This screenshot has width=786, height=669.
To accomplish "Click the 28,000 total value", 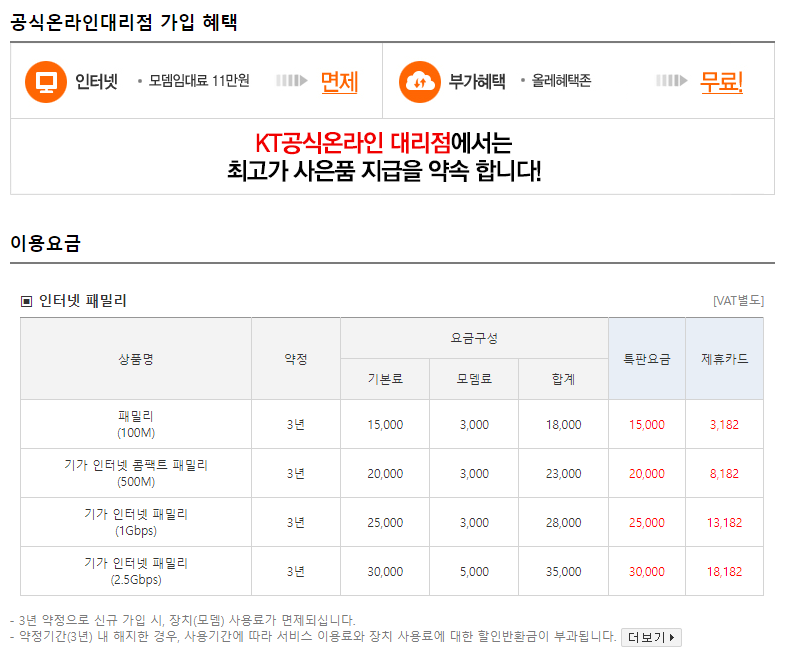I will click(563, 523).
